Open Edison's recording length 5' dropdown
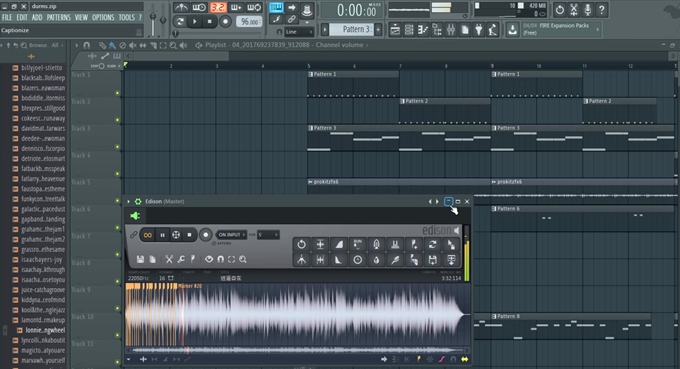Screen dimensions: 680x369 [x=268, y=235]
